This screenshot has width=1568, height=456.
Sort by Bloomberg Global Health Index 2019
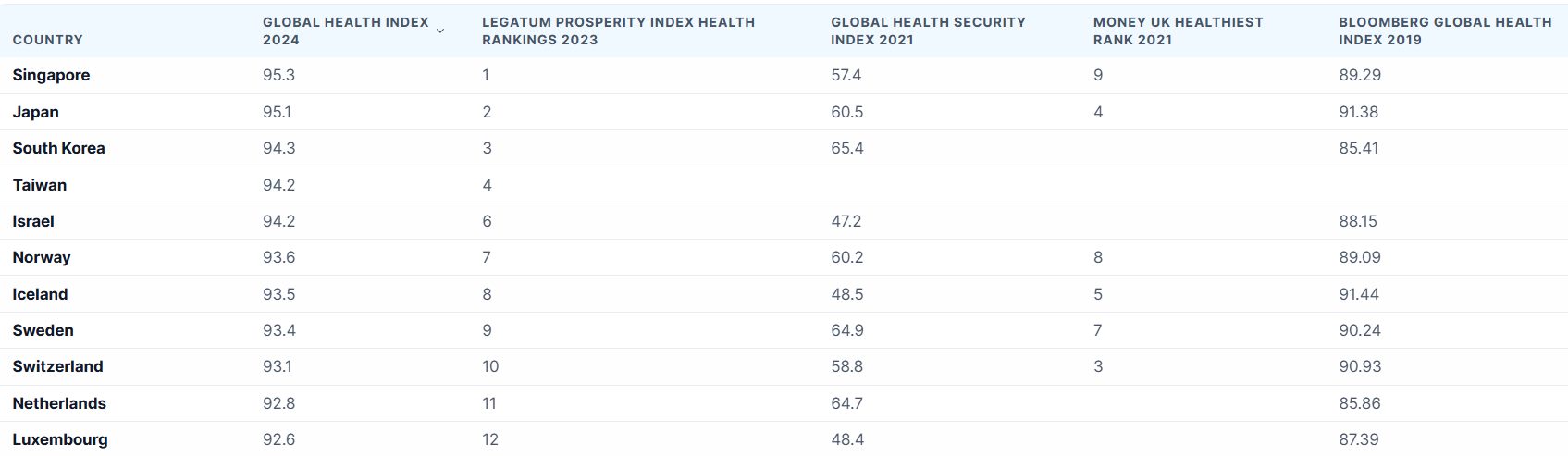click(1445, 31)
